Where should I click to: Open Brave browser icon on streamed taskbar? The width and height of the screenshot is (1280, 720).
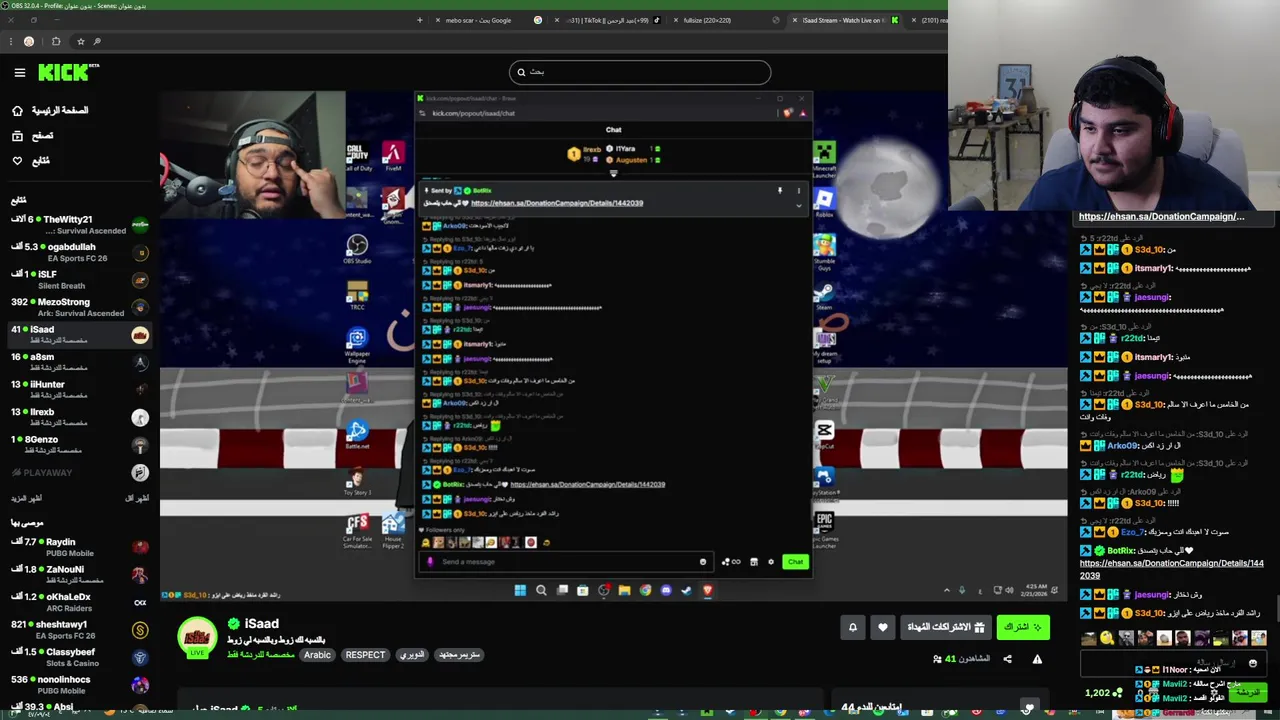pyautogui.click(x=707, y=590)
